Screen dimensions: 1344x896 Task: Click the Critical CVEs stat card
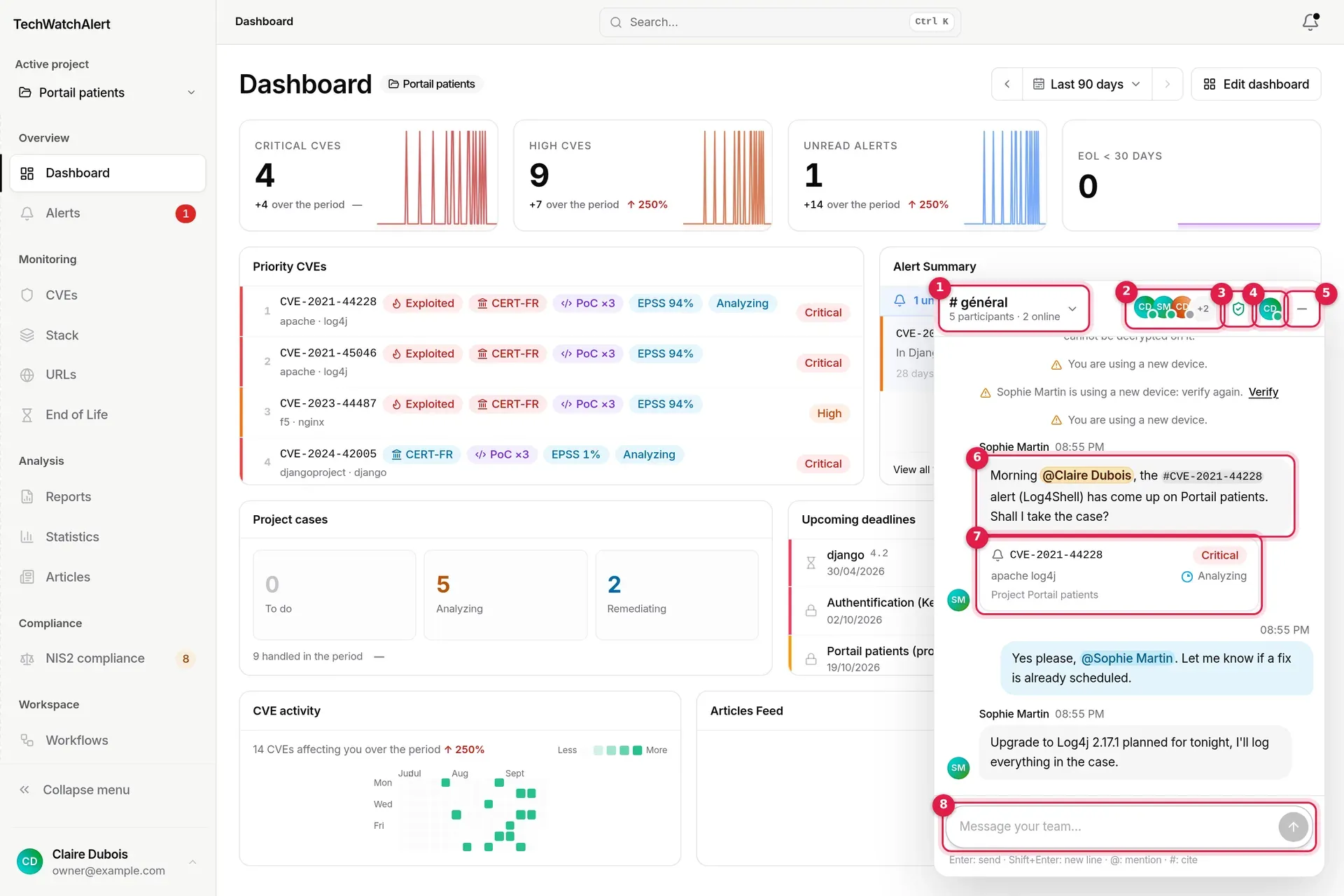click(x=369, y=176)
